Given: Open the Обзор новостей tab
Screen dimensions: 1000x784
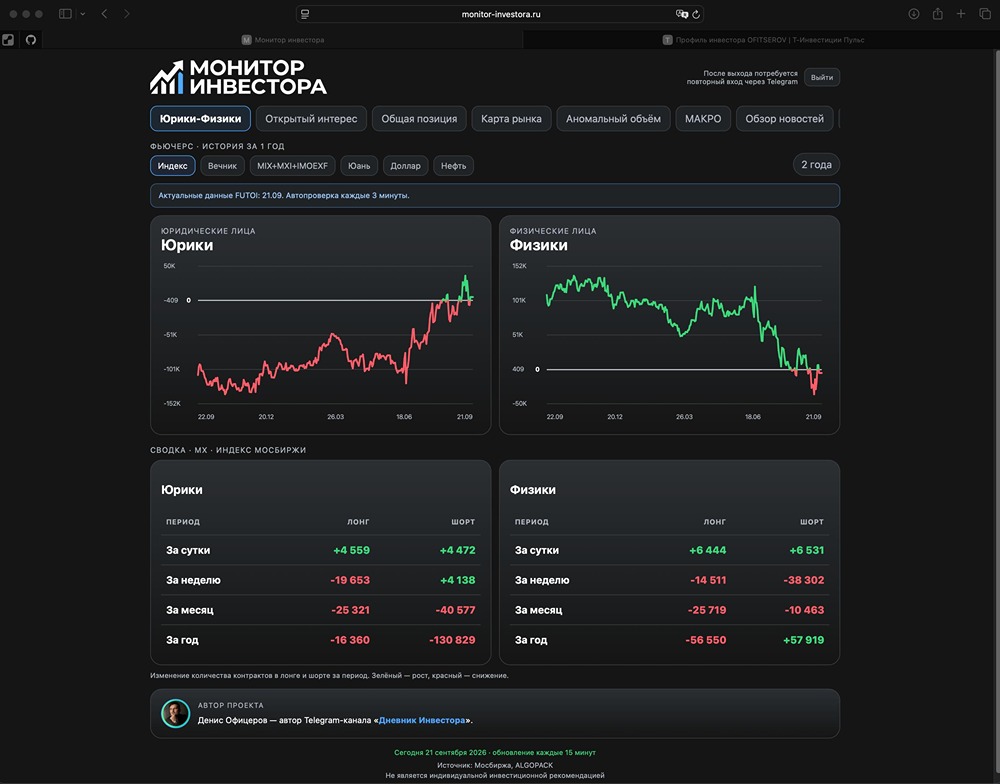Looking at the screenshot, I should click(x=784, y=119).
